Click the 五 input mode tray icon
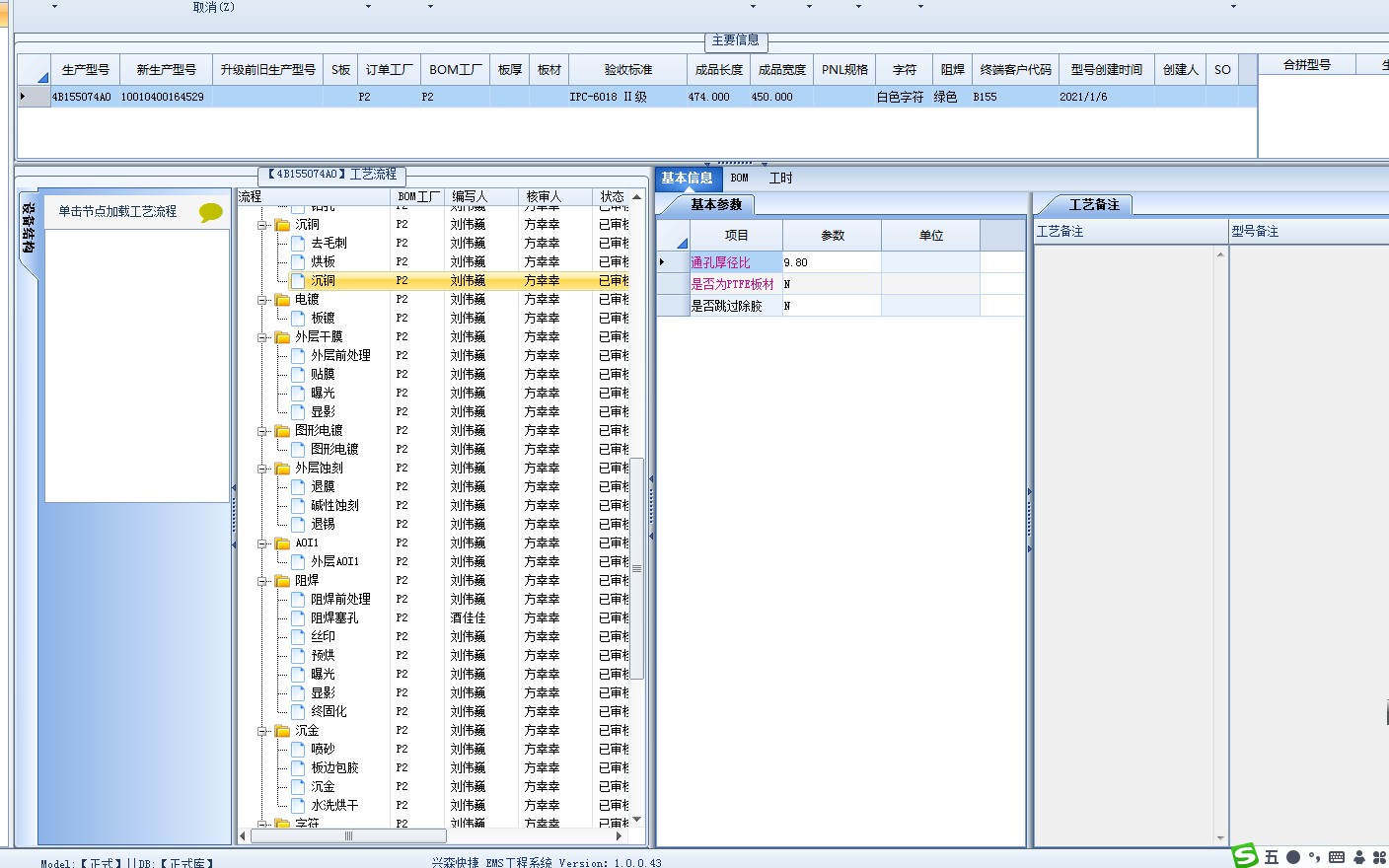This screenshot has width=1389, height=868. coord(1272,857)
